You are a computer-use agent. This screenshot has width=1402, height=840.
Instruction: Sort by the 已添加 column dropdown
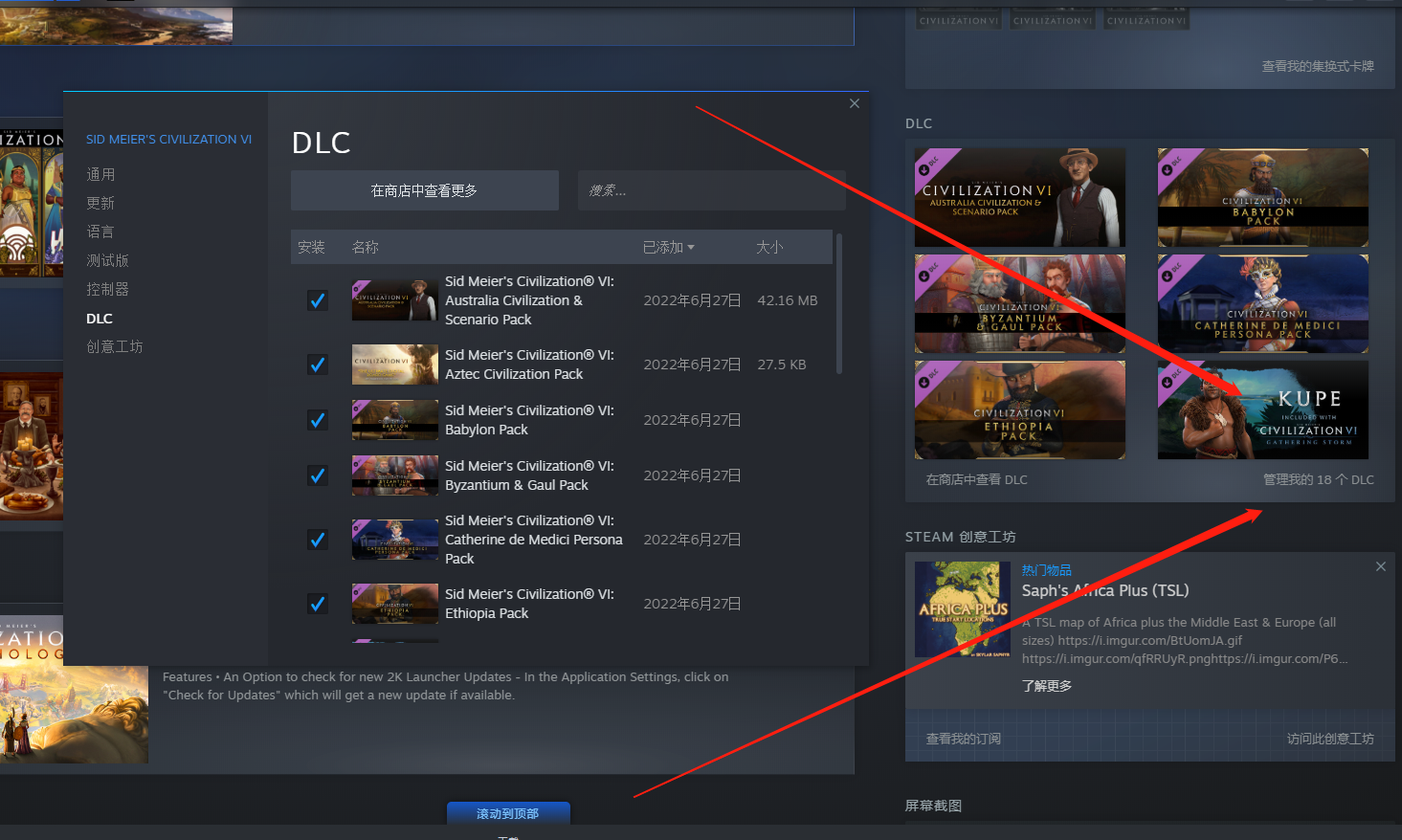tap(669, 248)
